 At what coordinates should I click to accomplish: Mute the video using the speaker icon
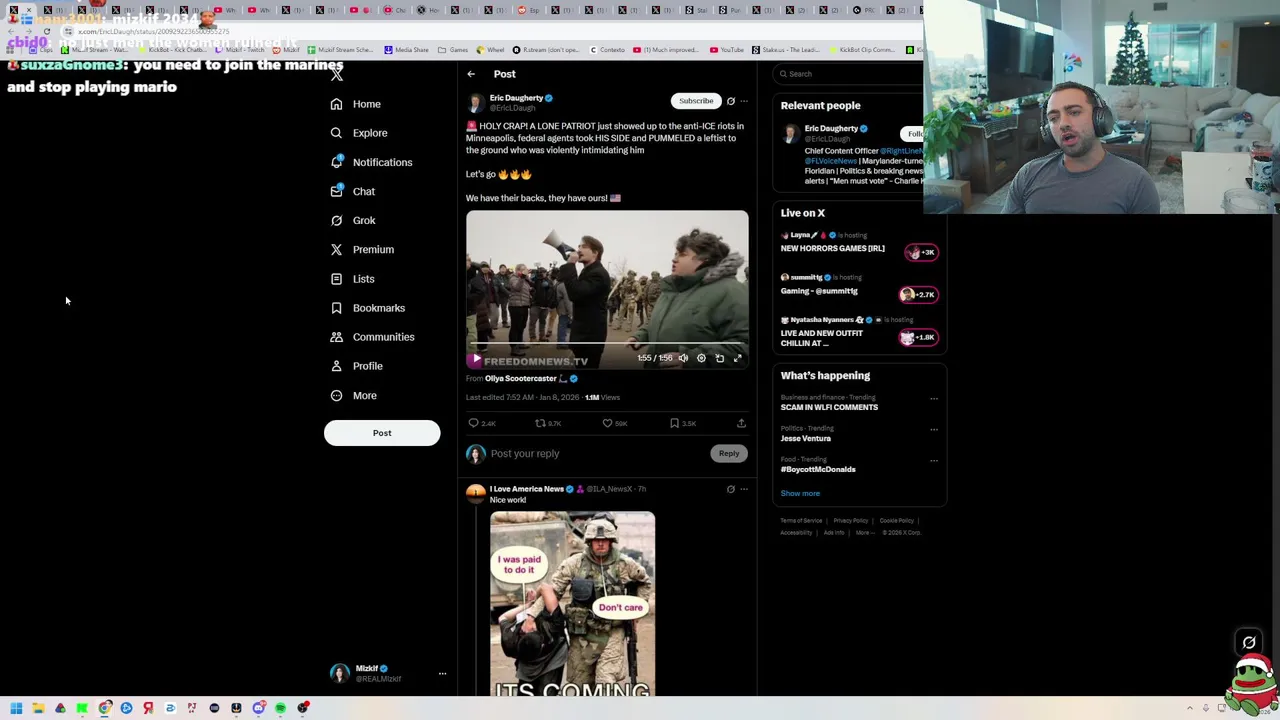coord(683,358)
